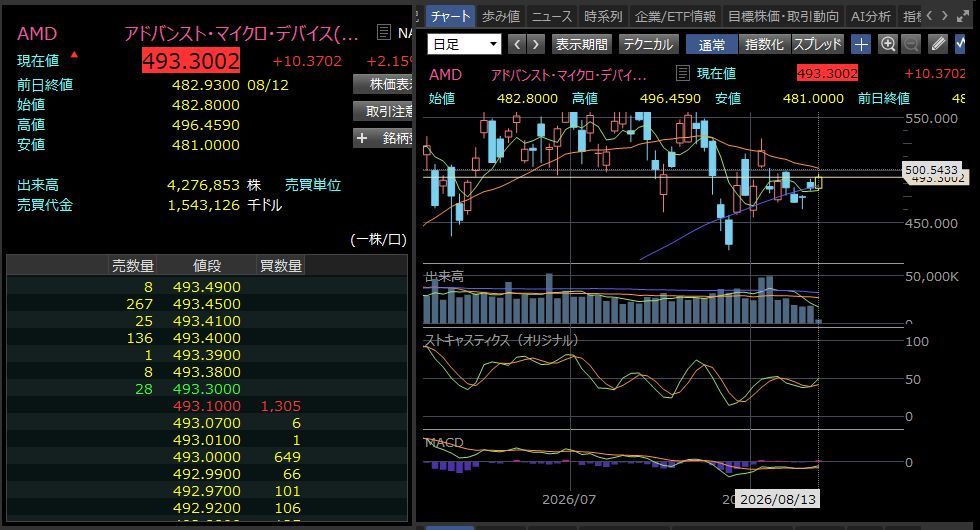Open the AI分析 tab
The image size is (980, 530).
tap(871, 16)
